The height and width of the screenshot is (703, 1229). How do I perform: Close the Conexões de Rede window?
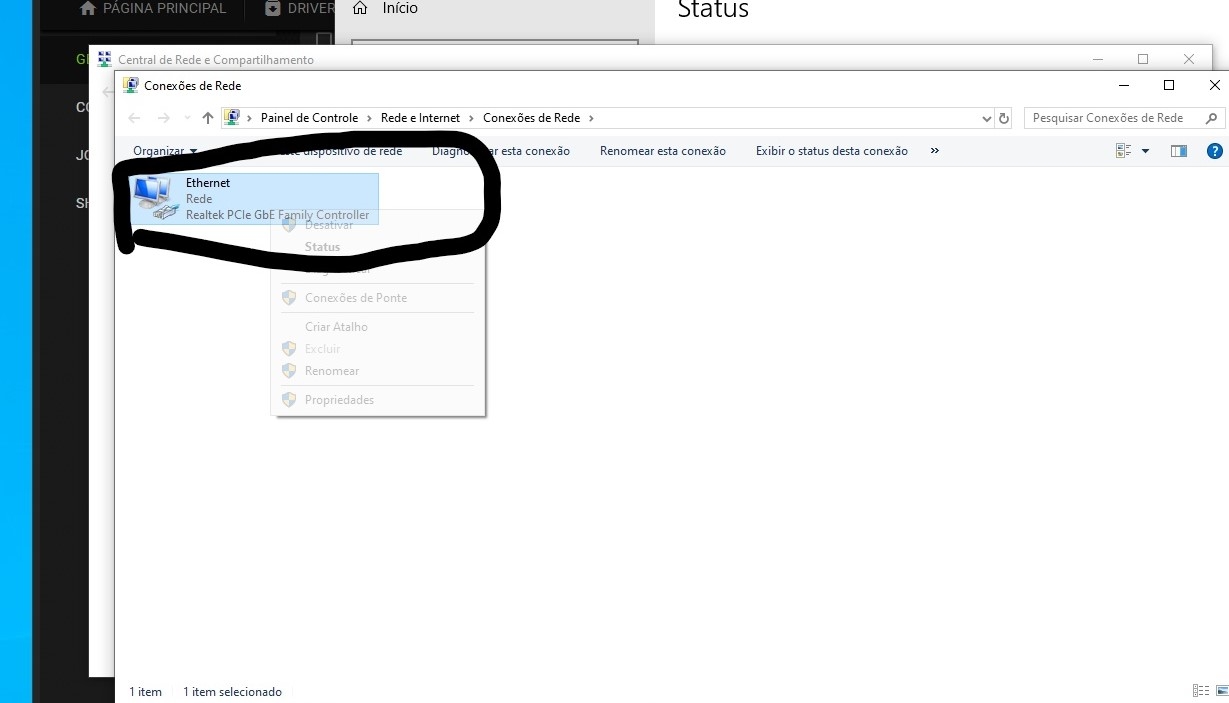(1214, 86)
